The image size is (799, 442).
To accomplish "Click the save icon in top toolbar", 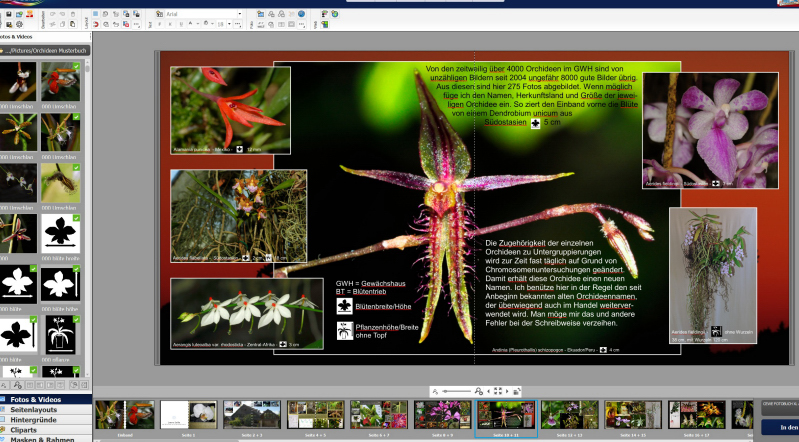I will click(9, 13).
